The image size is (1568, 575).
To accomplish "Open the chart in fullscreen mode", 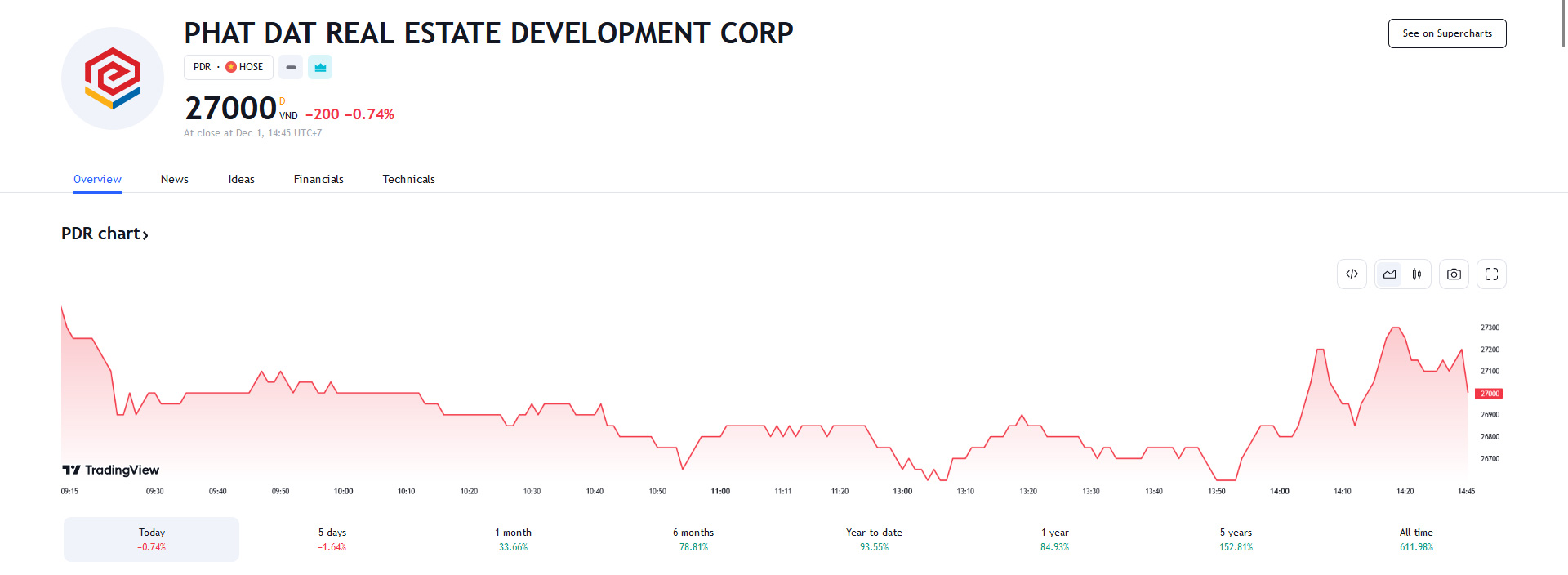I will coord(1491,274).
